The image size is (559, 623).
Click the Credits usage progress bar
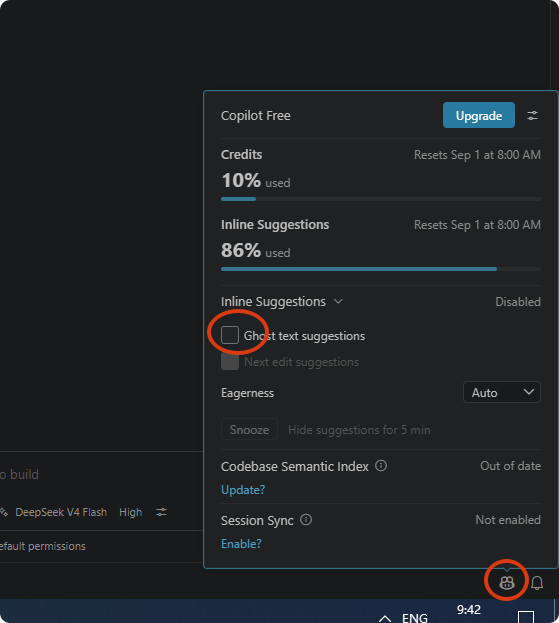381,199
